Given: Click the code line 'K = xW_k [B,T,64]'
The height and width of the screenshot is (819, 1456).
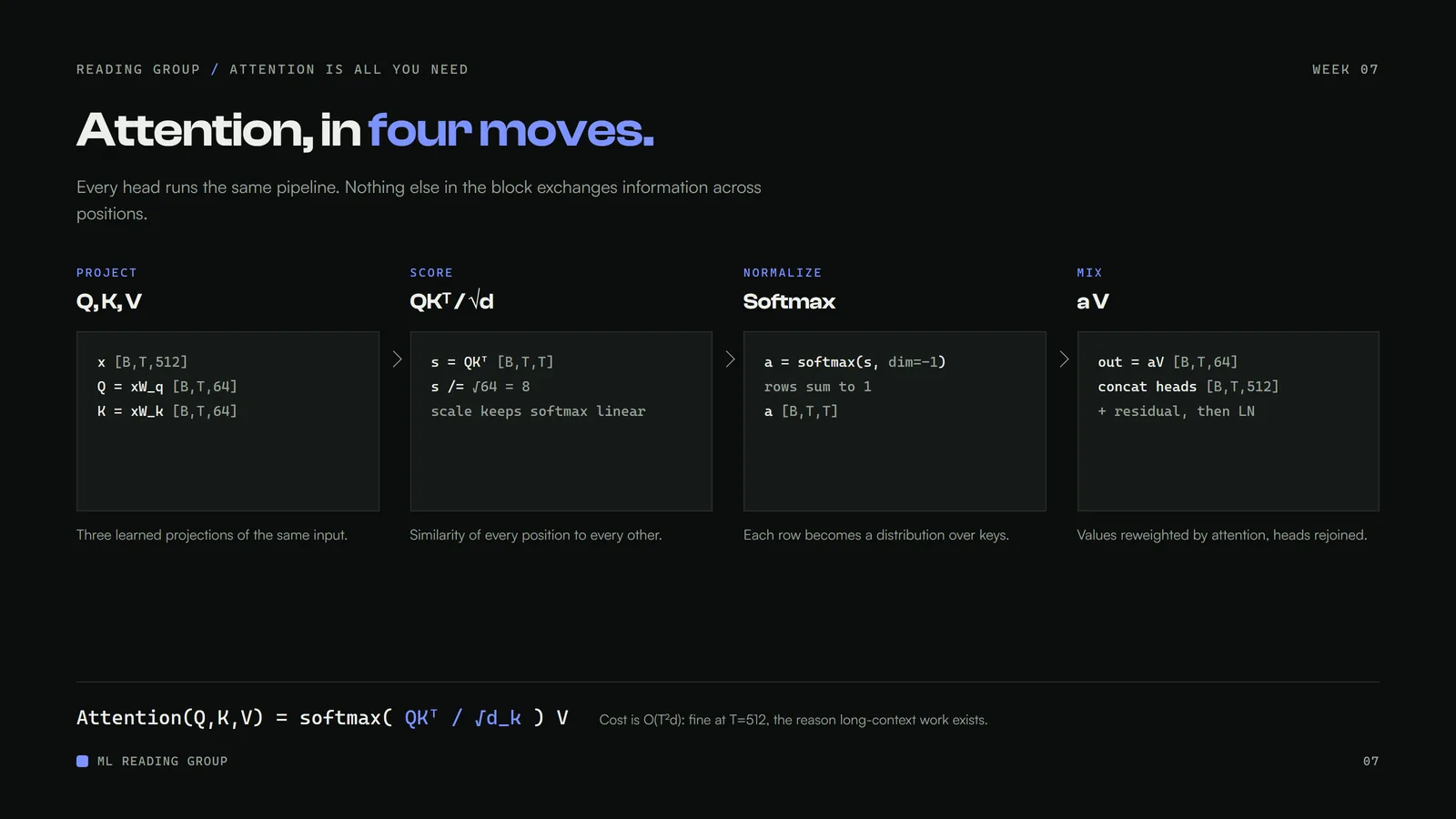Looking at the screenshot, I should pyautogui.click(x=167, y=411).
